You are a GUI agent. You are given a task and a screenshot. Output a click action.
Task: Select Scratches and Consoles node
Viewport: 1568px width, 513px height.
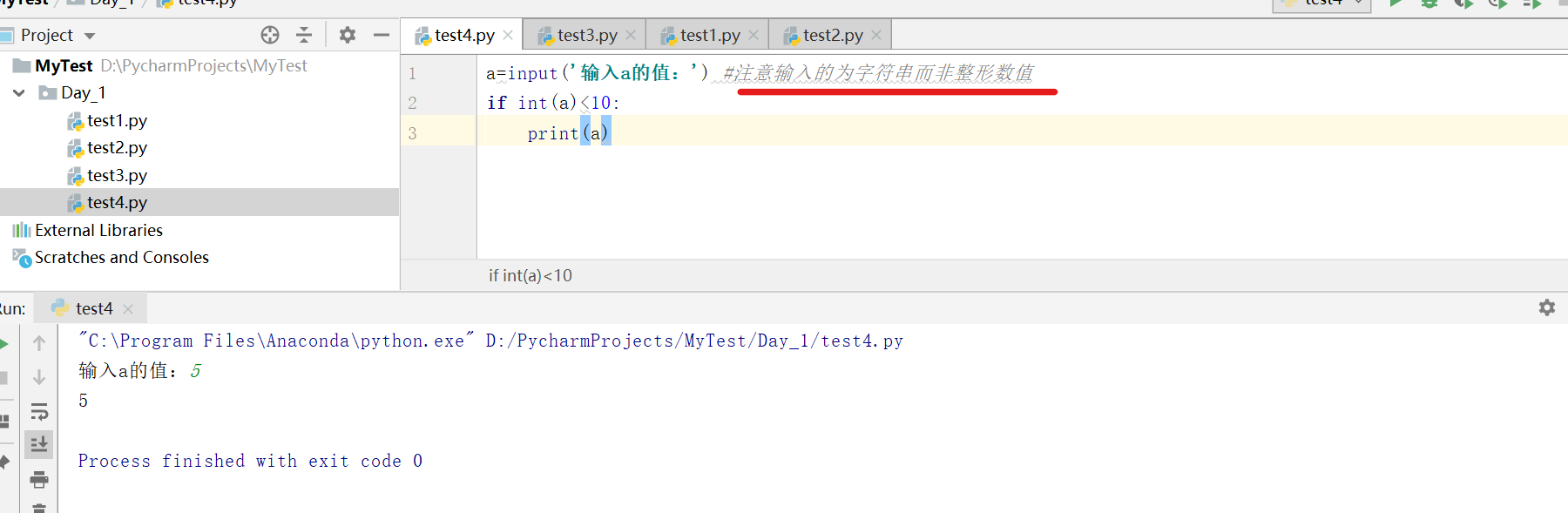(122, 257)
